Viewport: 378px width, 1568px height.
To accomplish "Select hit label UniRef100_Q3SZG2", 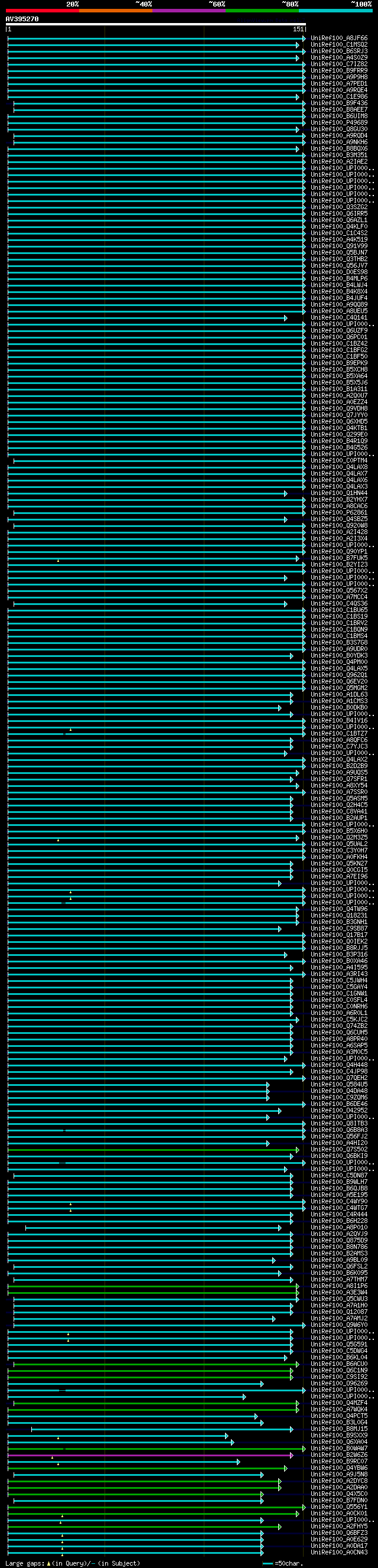I will pos(339,207).
